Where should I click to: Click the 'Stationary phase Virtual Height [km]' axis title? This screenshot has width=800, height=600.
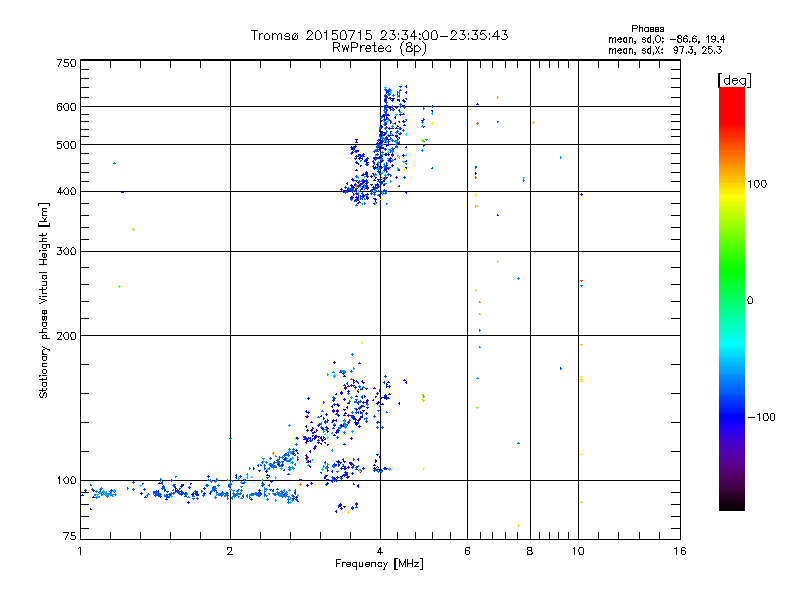44,301
